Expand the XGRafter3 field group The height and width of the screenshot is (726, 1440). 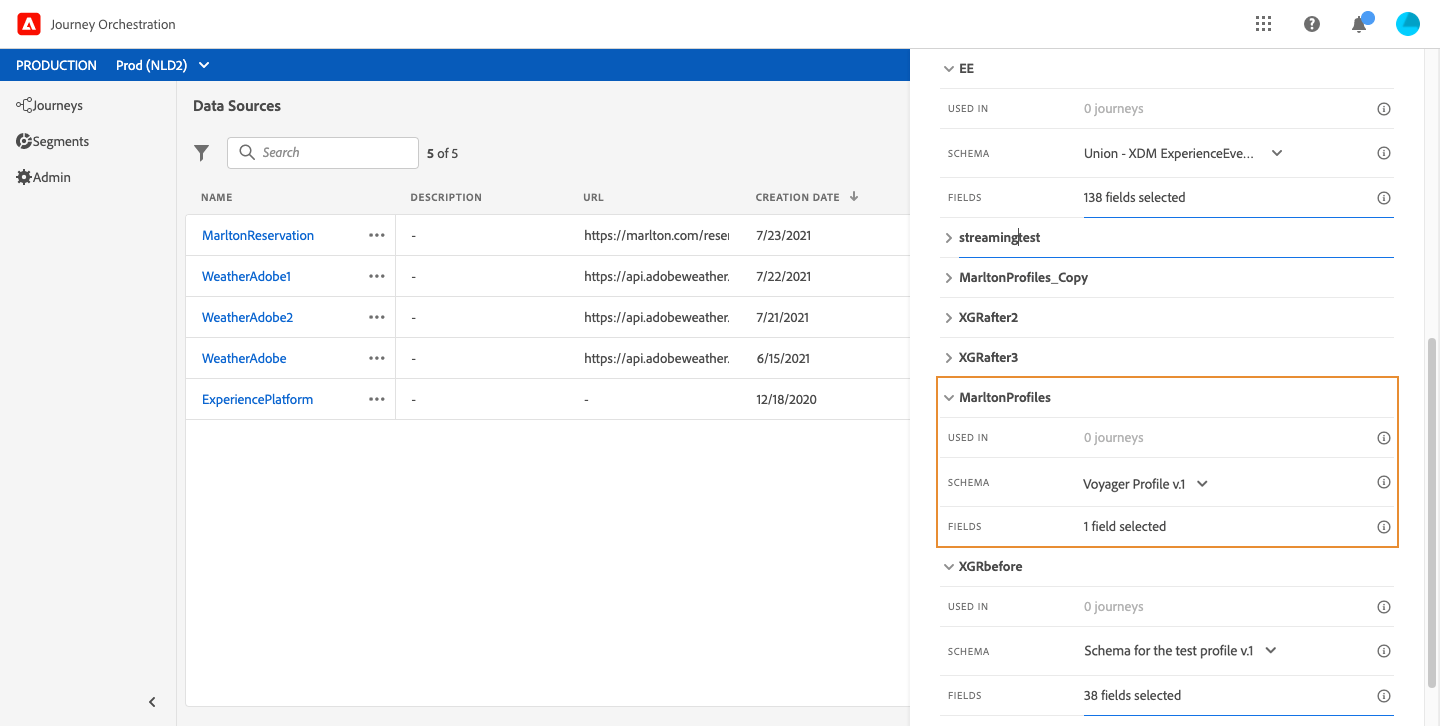tap(949, 358)
